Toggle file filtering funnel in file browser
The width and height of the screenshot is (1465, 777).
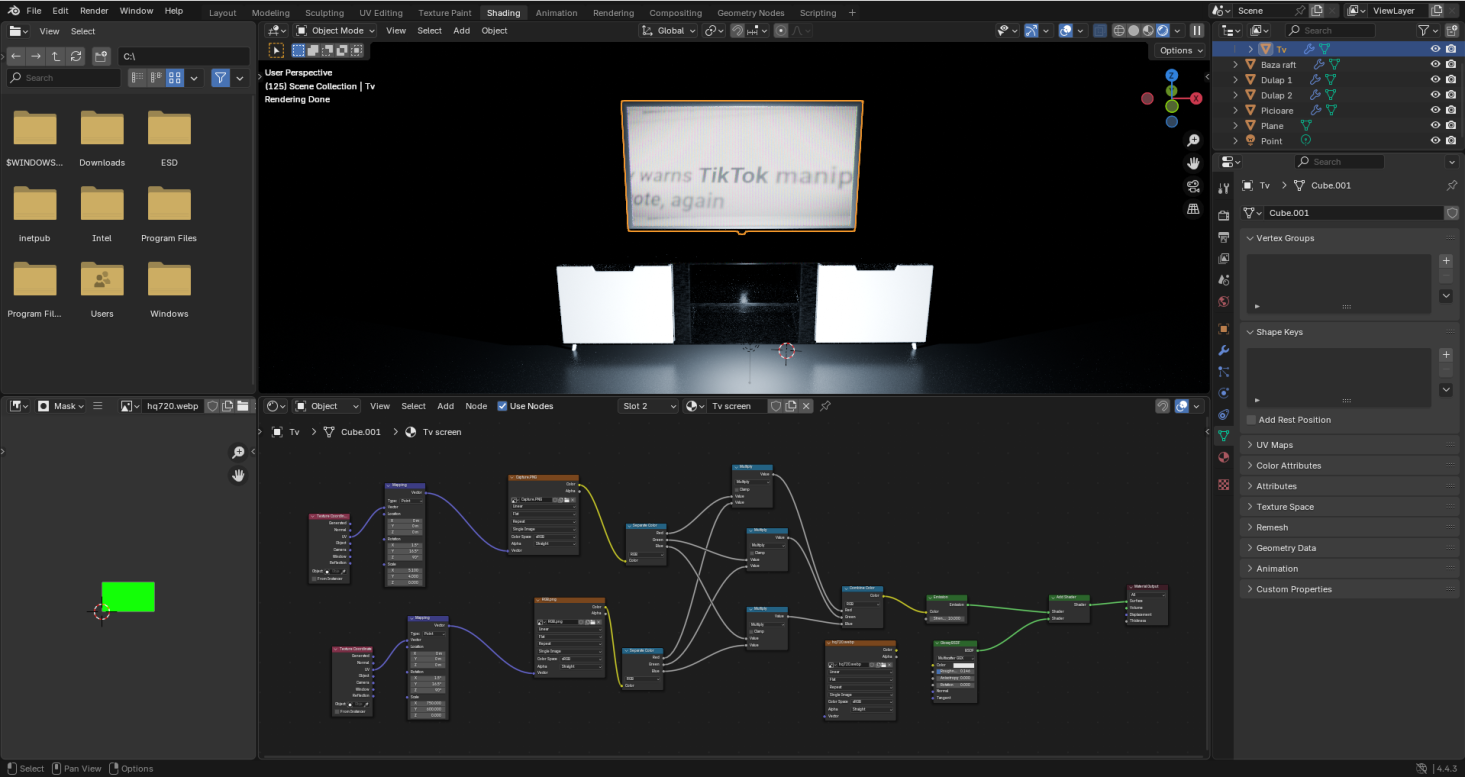pos(221,77)
